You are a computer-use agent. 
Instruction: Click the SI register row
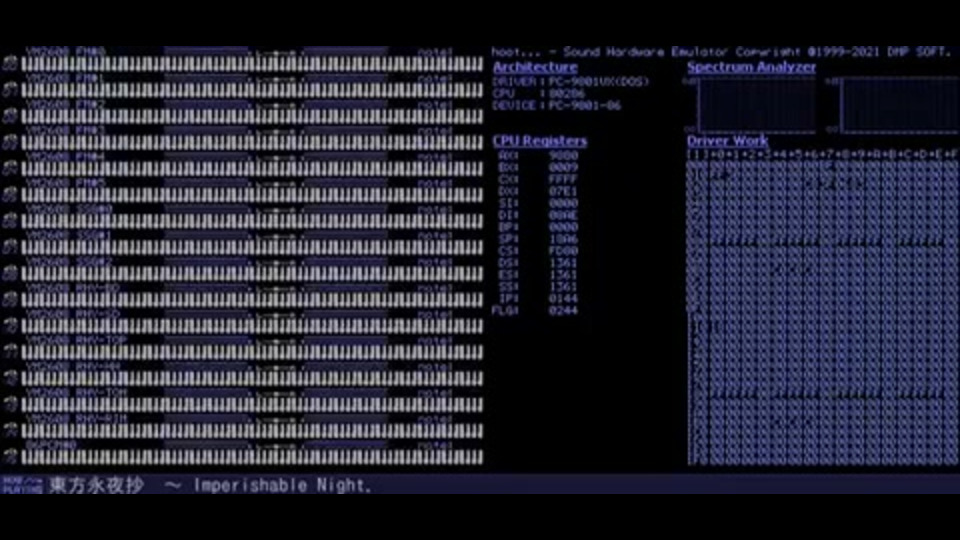[x=538, y=203]
